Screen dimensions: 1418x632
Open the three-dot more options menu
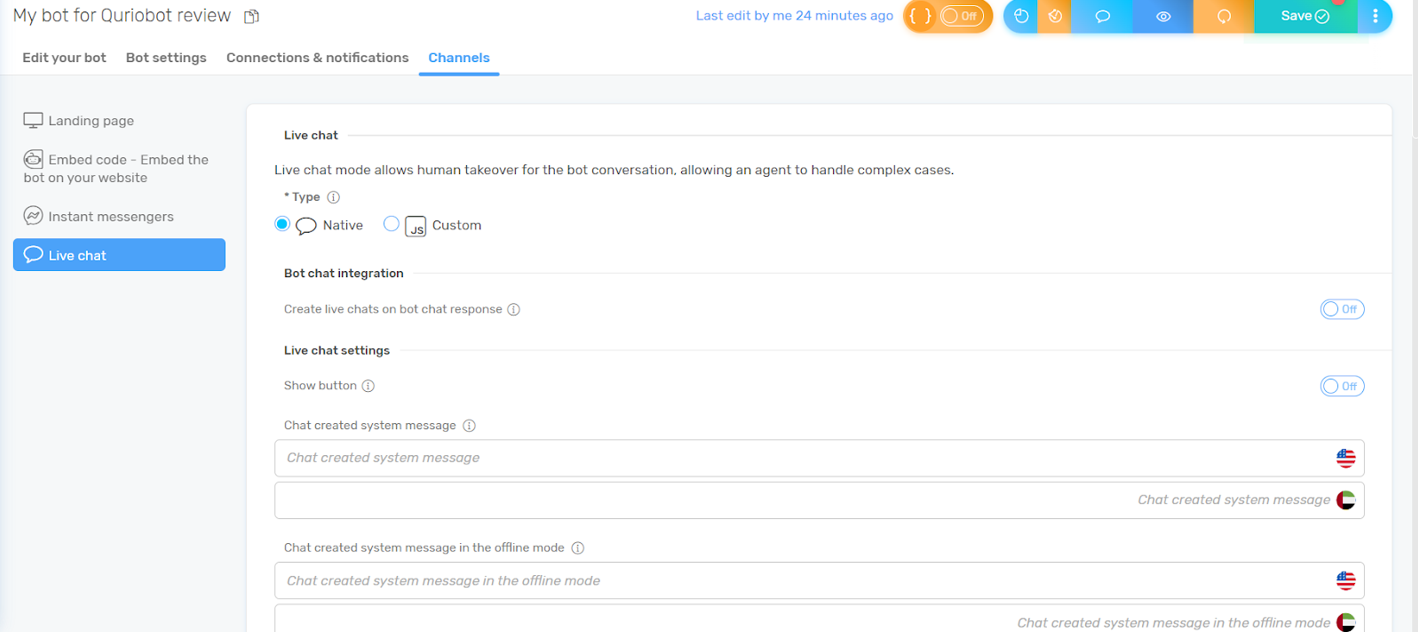point(1375,16)
